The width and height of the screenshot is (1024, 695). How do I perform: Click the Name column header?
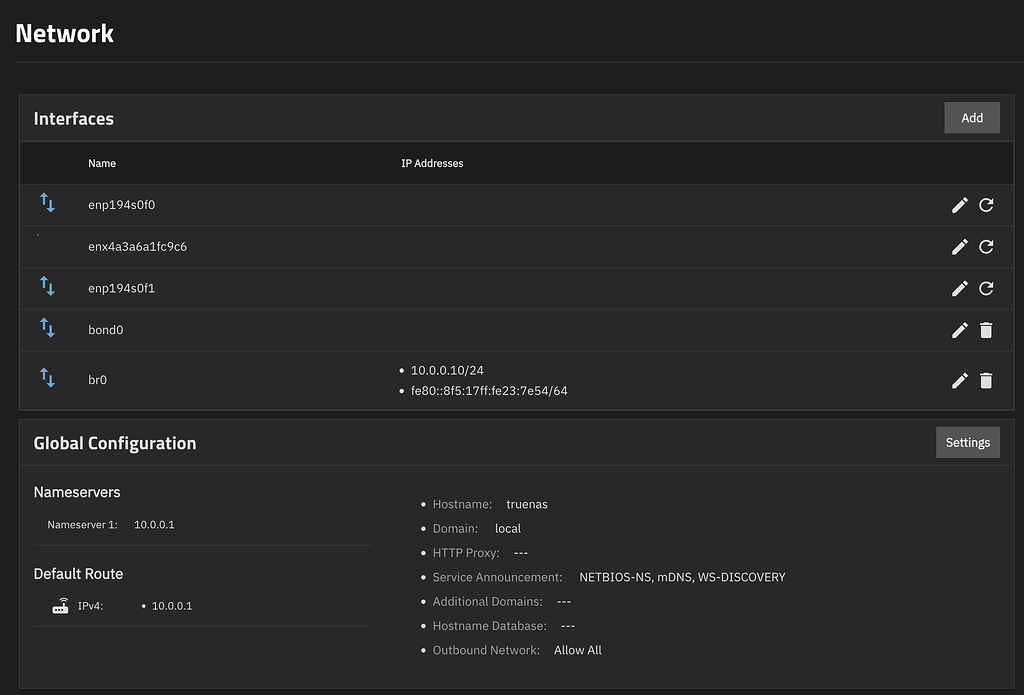102,163
